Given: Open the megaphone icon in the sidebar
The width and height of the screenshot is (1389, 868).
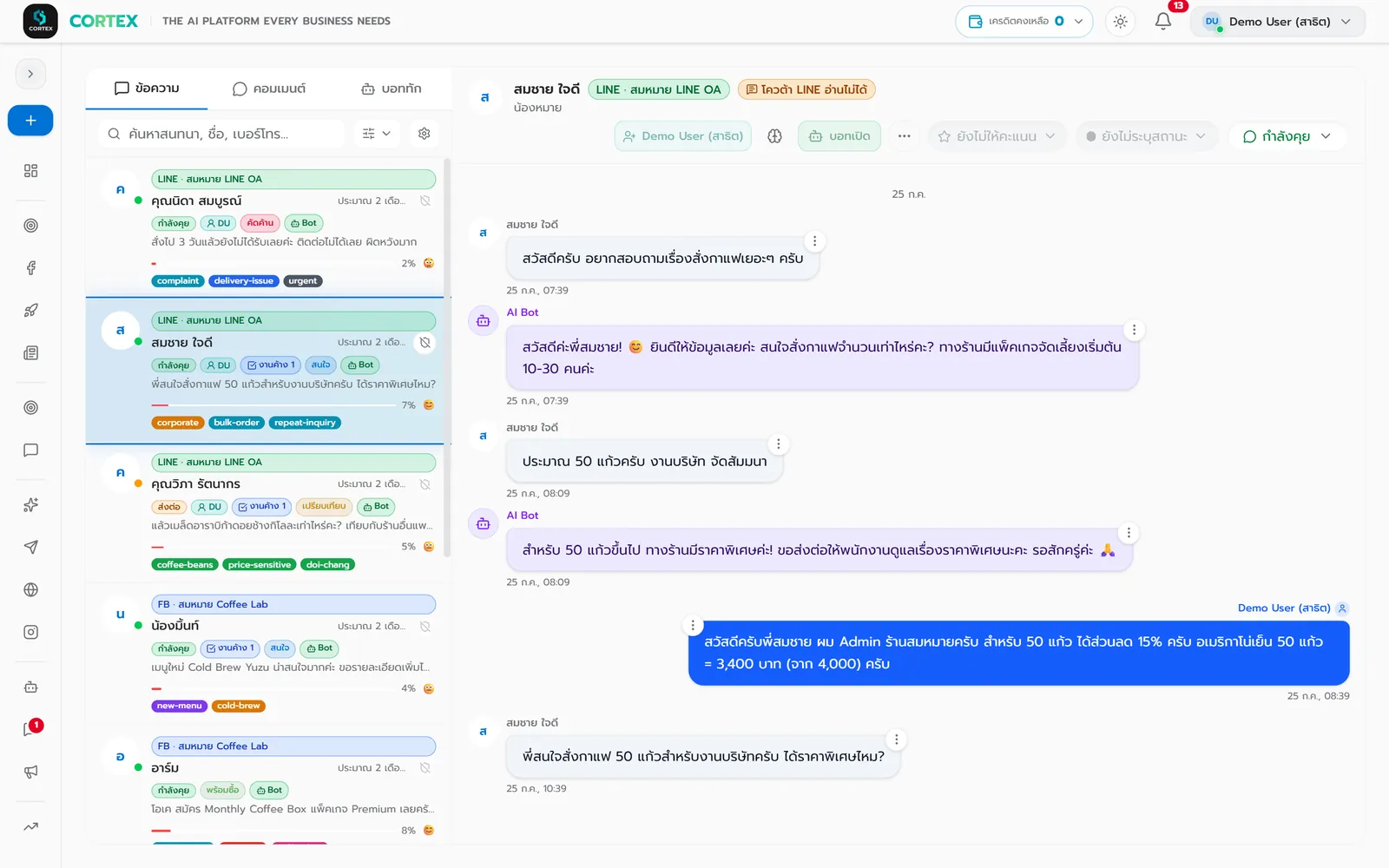Looking at the screenshot, I should 30,772.
